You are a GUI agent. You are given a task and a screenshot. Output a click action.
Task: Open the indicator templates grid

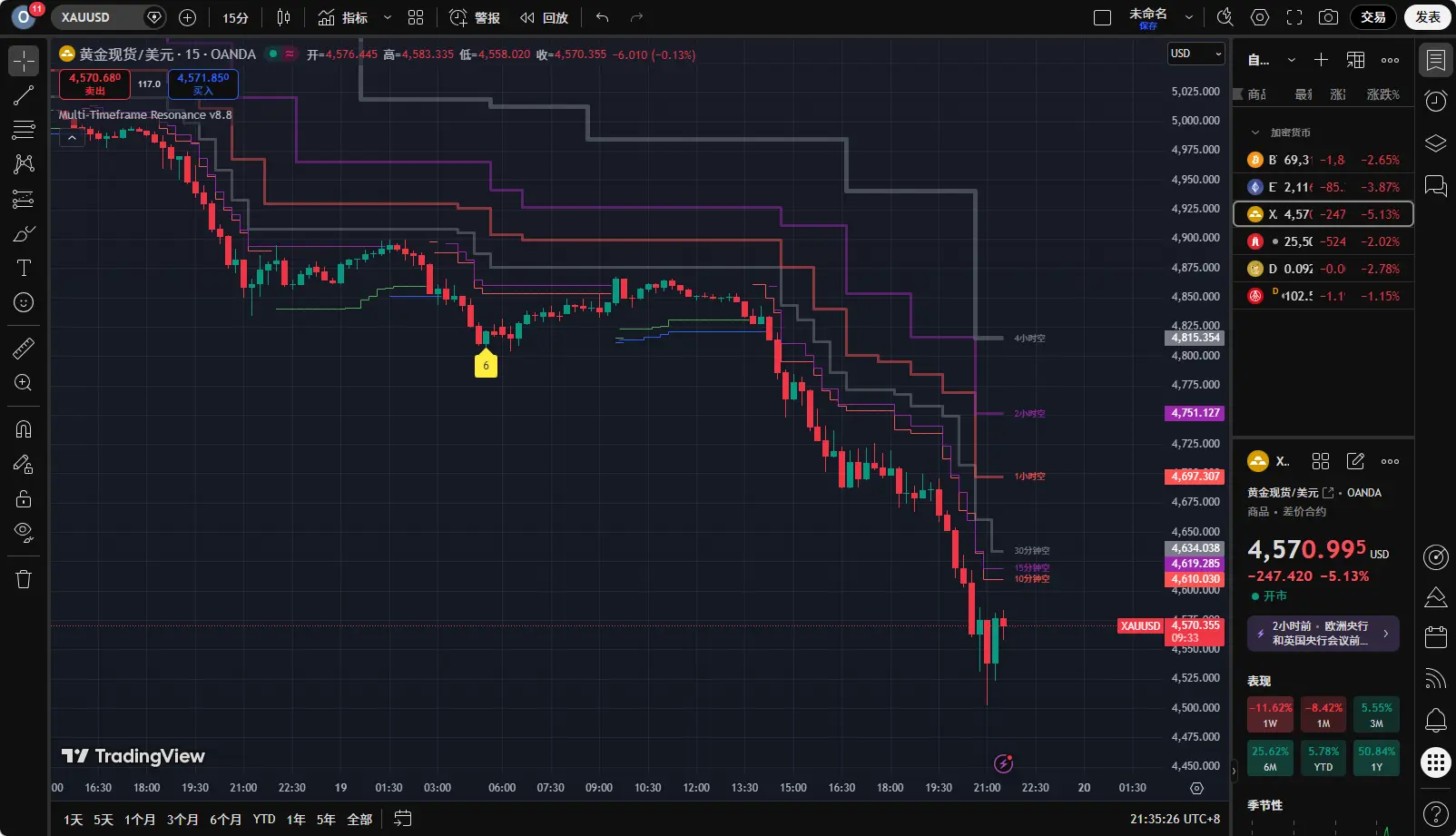coord(416,17)
